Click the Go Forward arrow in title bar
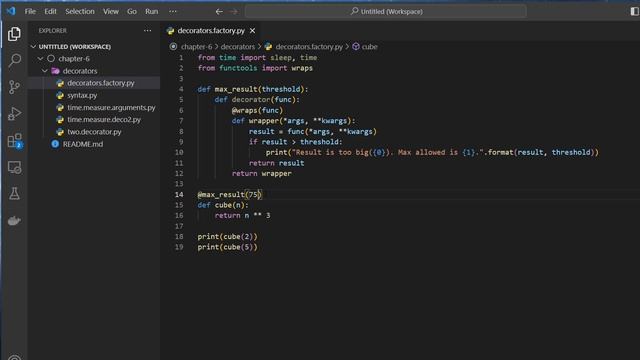 [x=233, y=11]
